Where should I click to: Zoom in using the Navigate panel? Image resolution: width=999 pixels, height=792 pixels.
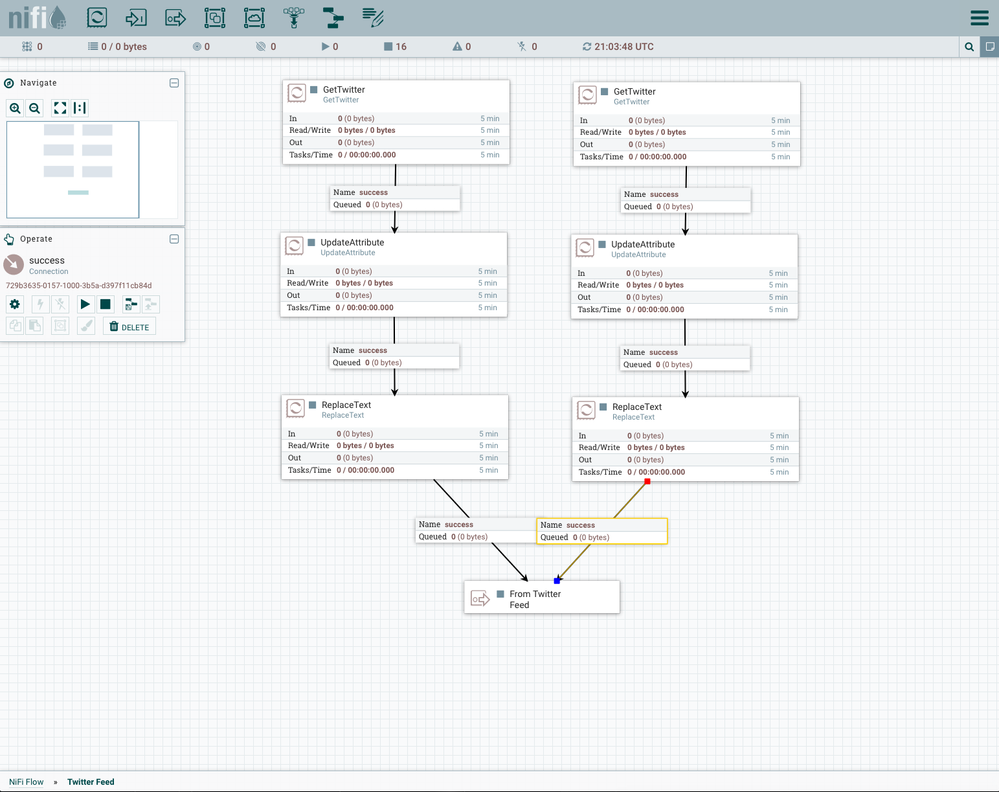point(15,108)
